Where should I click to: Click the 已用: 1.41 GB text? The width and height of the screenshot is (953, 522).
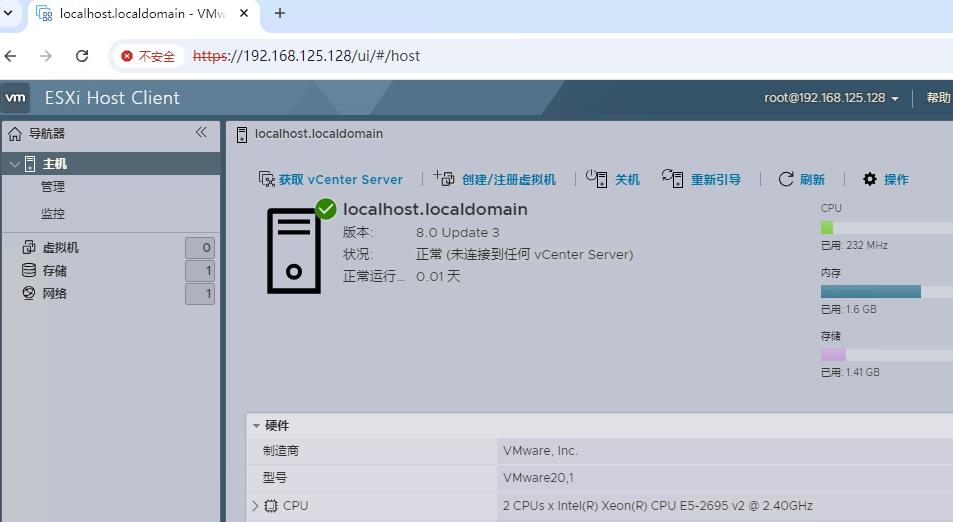click(x=850, y=373)
